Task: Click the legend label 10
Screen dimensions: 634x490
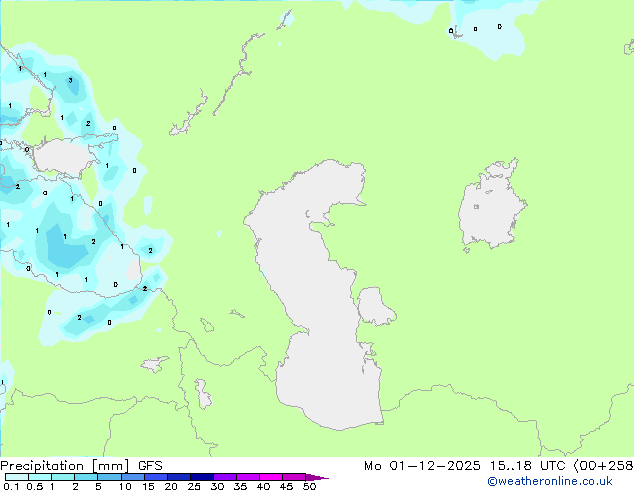Action: [x=125, y=486]
